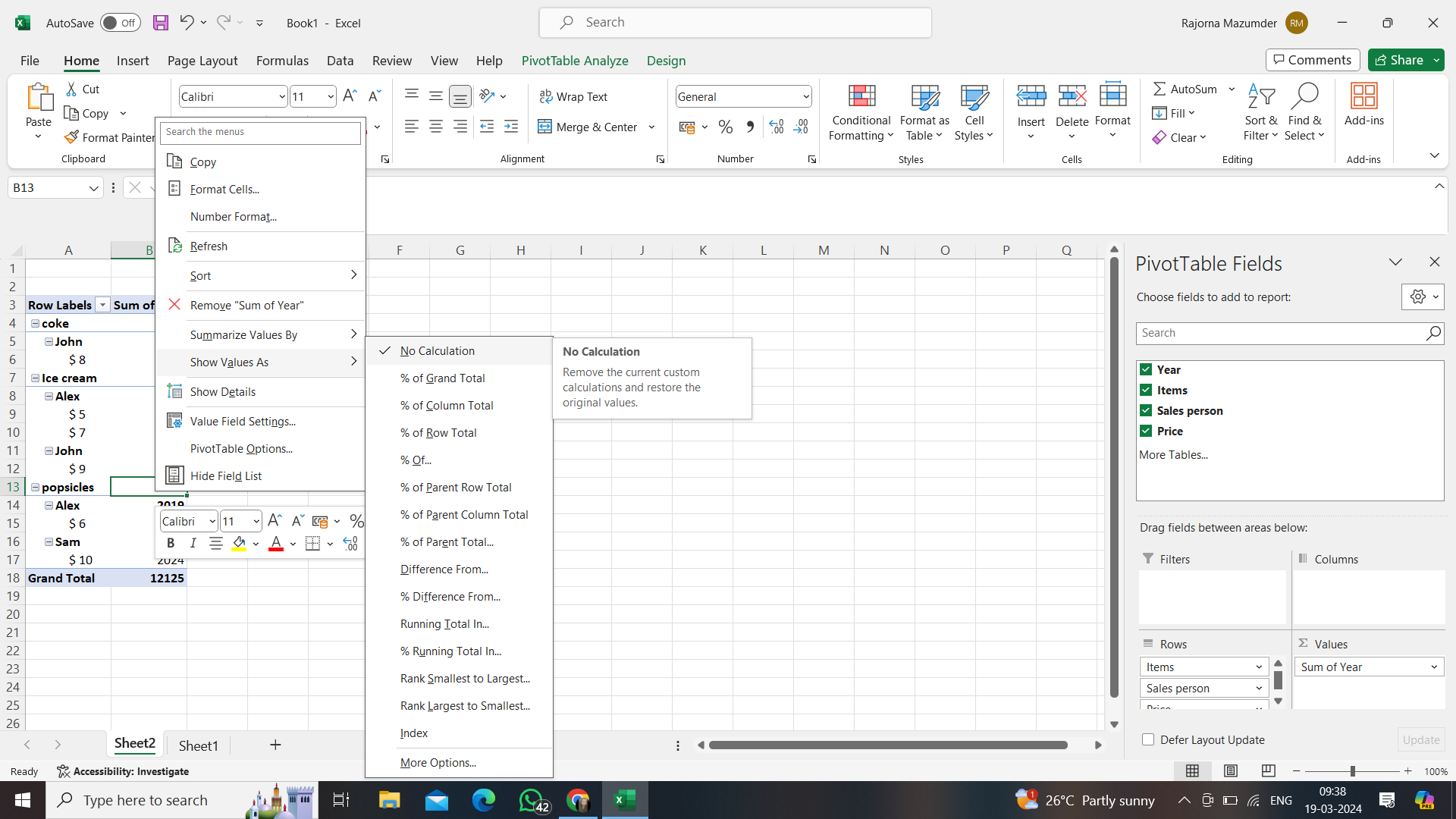The height and width of the screenshot is (819, 1456).
Task: Open the Number format General dropdown
Action: (805, 97)
